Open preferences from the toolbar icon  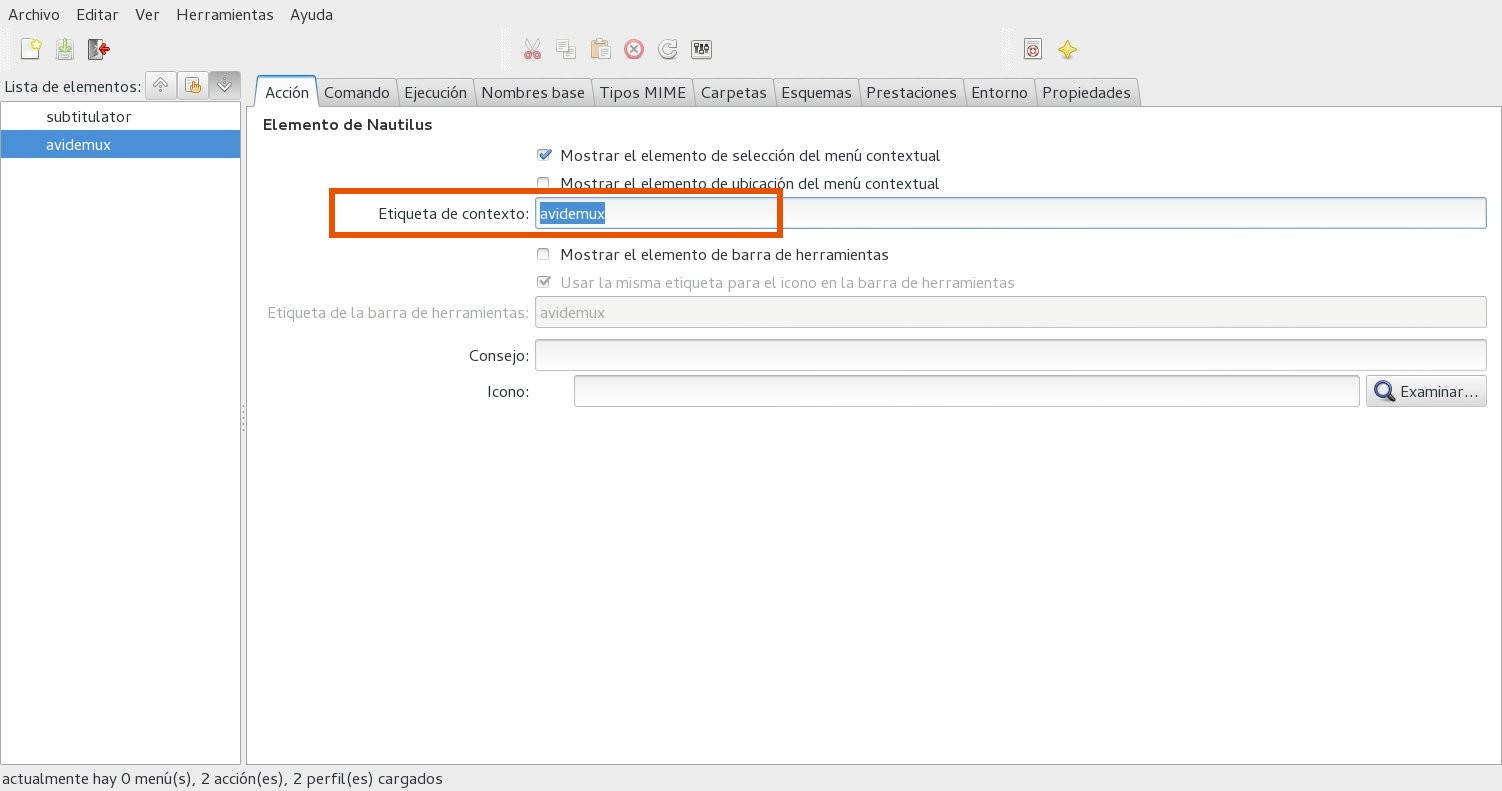click(701, 49)
